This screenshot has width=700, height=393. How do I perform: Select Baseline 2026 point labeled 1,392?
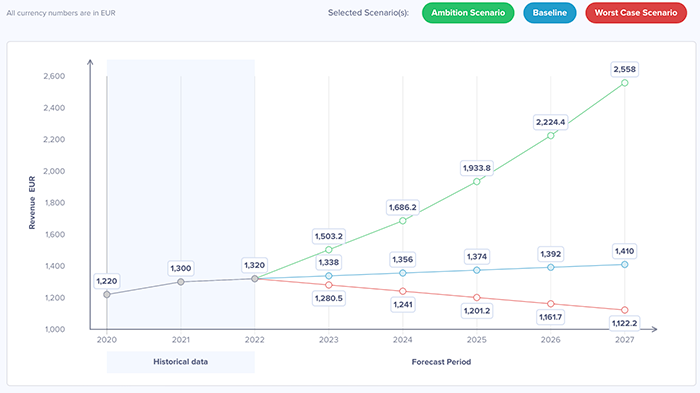[550, 268]
